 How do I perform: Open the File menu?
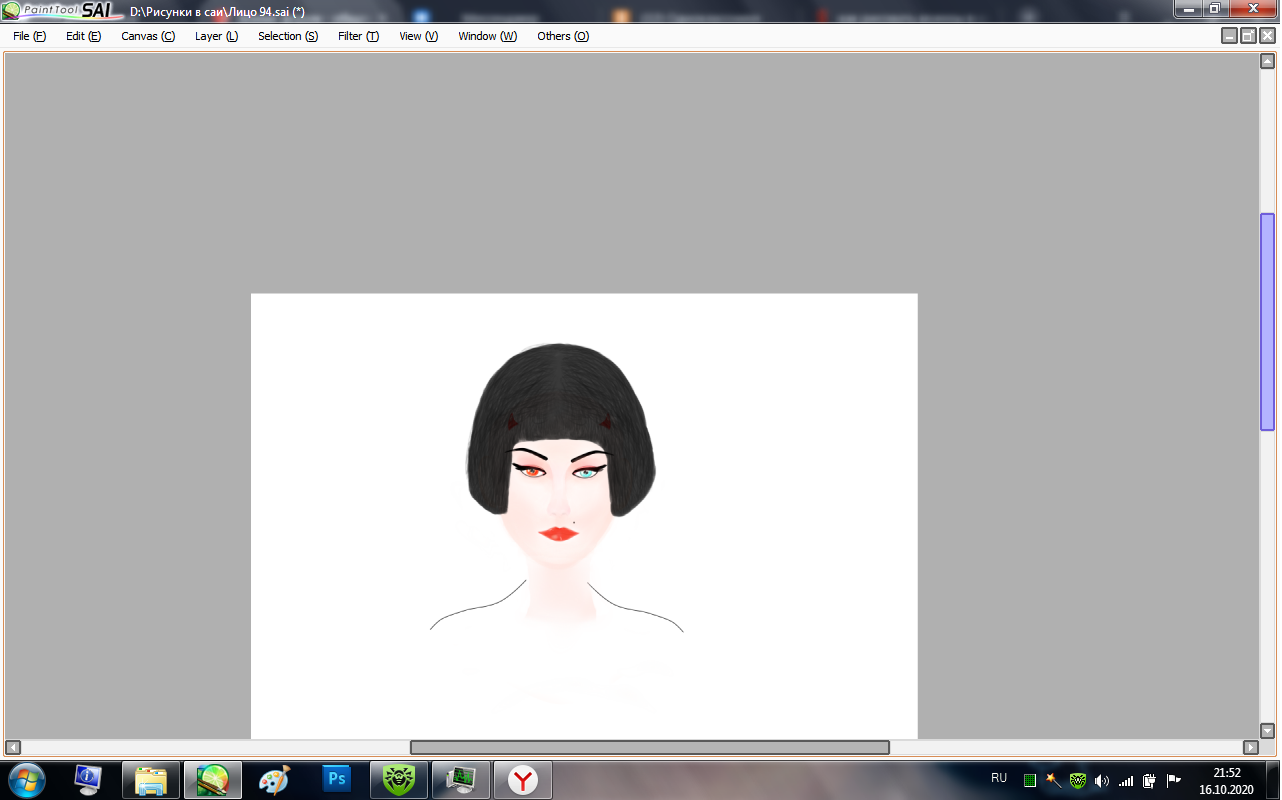(x=29, y=36)
